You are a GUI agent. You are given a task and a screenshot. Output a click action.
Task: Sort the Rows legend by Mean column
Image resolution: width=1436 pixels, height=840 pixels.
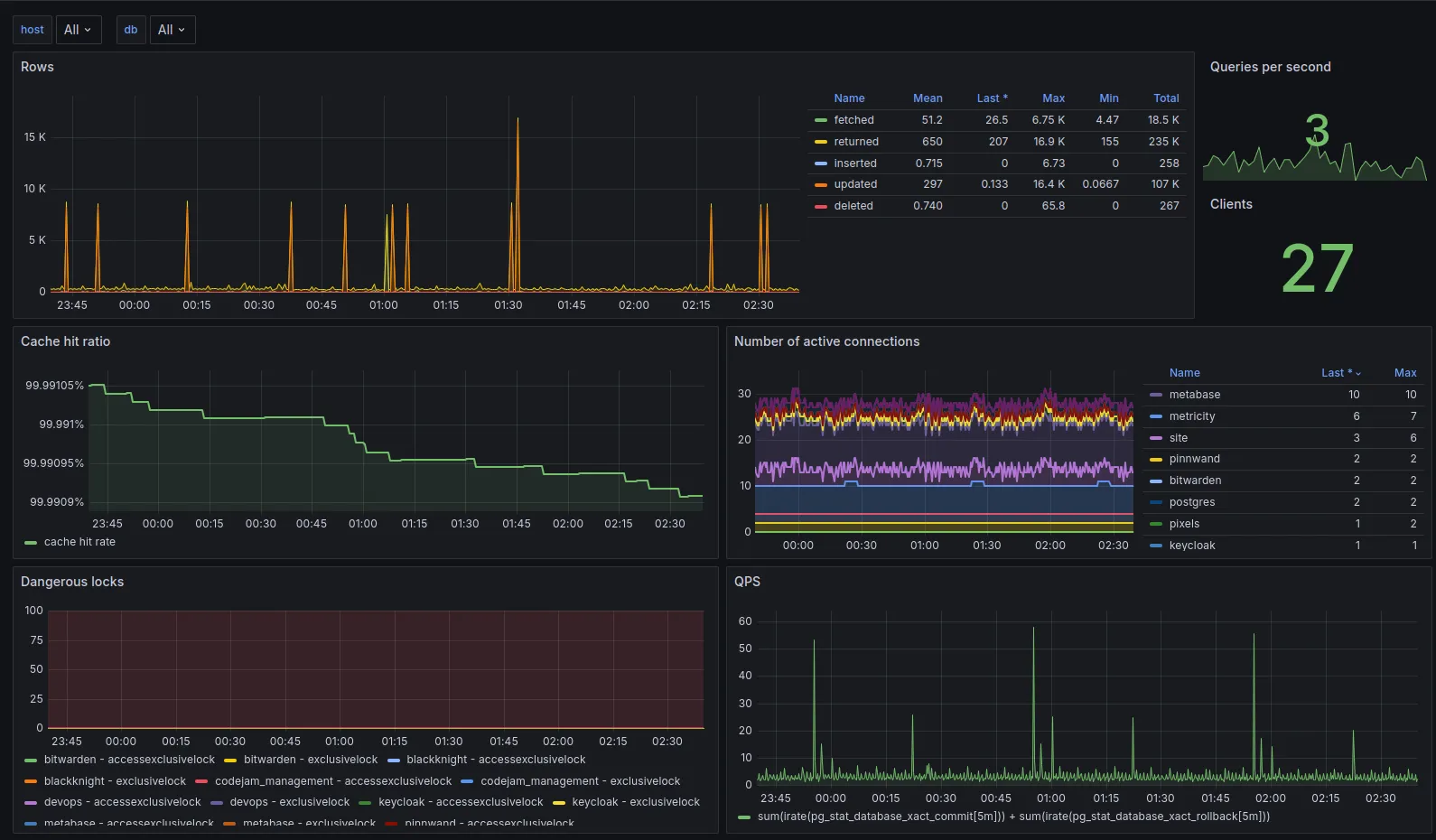(927, 98)
